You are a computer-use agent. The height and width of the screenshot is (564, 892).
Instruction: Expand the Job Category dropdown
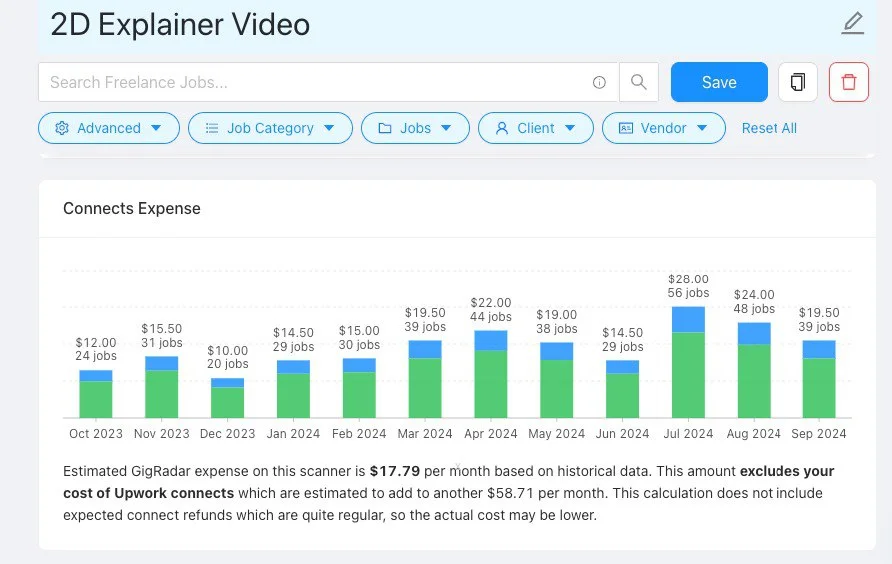pos(270,128)
